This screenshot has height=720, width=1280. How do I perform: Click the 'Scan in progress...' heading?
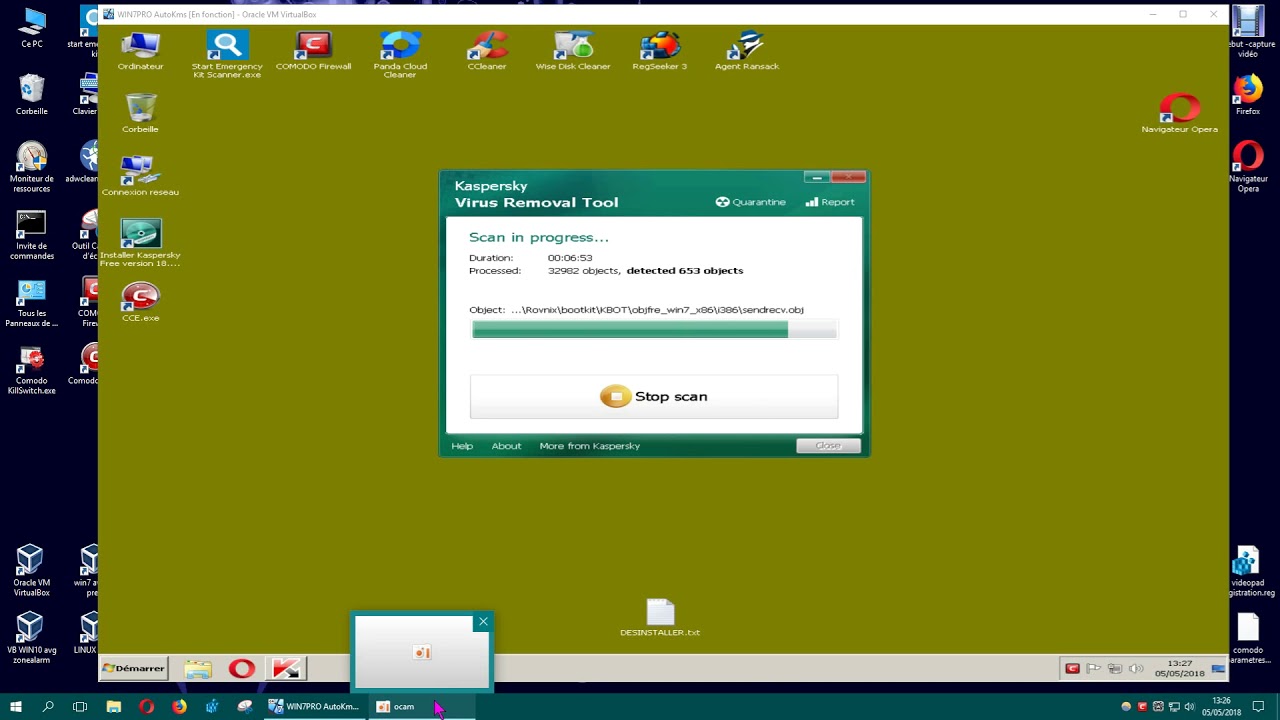pyautogui.click(x=539, y=238)
